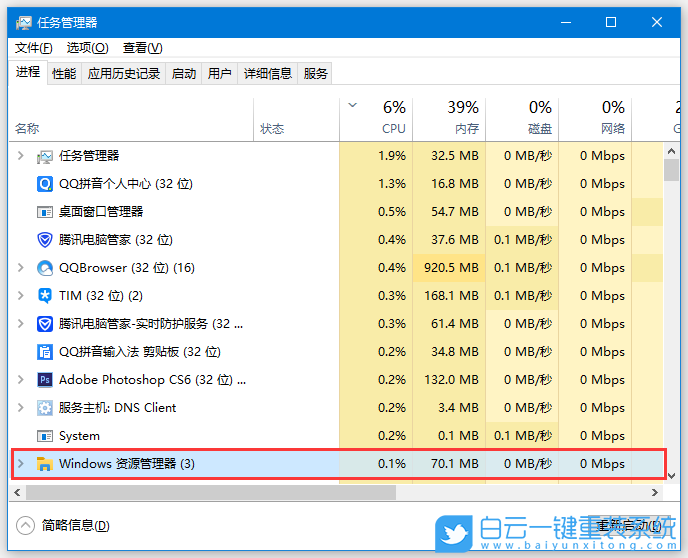This screenshot has height=558, width=688.
Task: Sort processes by CPU column header
Action: tap(376, 120)
